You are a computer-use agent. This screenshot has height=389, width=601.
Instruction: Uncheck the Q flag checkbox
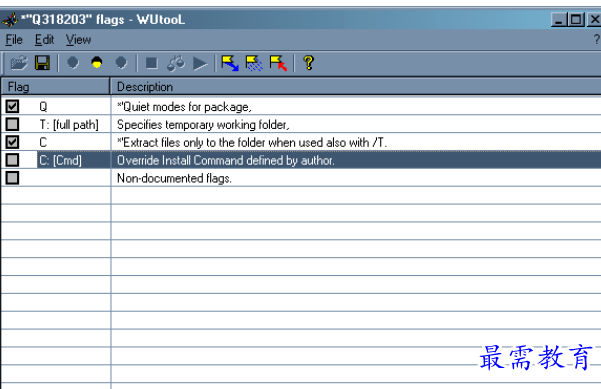12,106
